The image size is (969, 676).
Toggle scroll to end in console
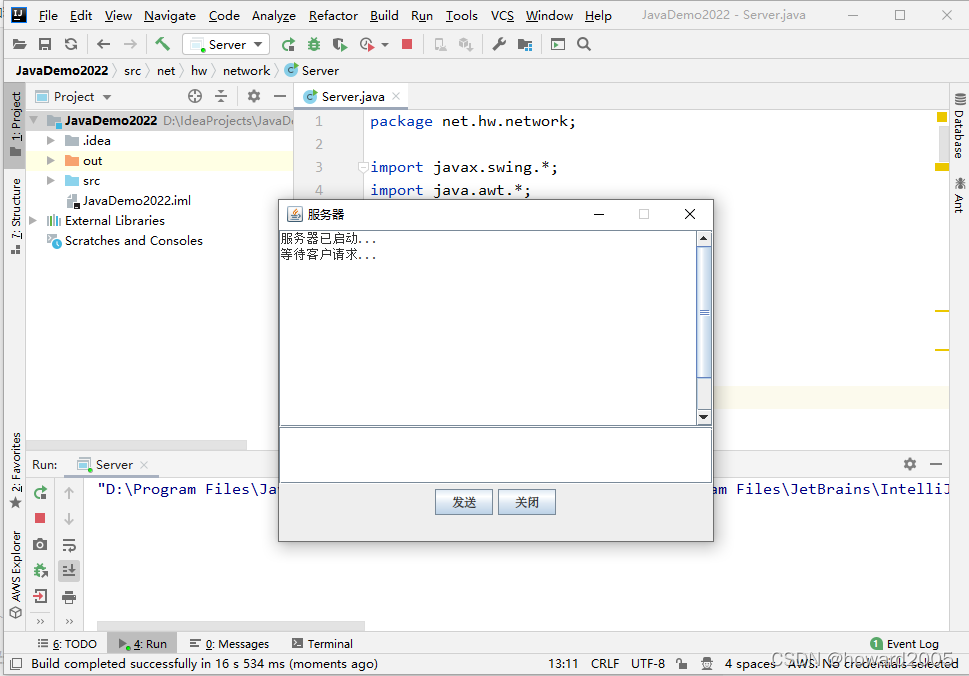pos(69,570)
